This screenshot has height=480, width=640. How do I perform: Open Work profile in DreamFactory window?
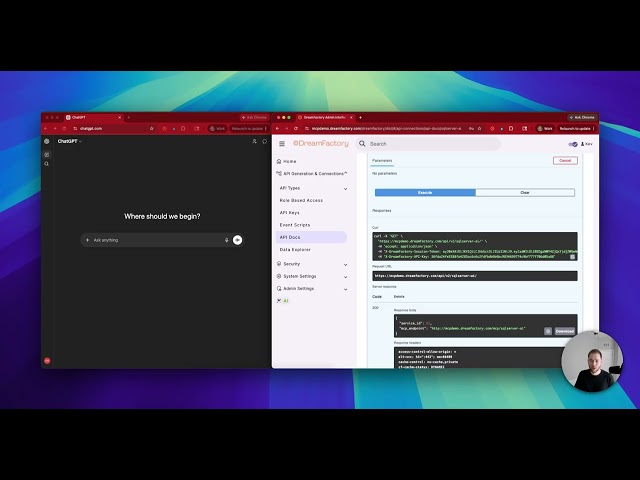545,129
